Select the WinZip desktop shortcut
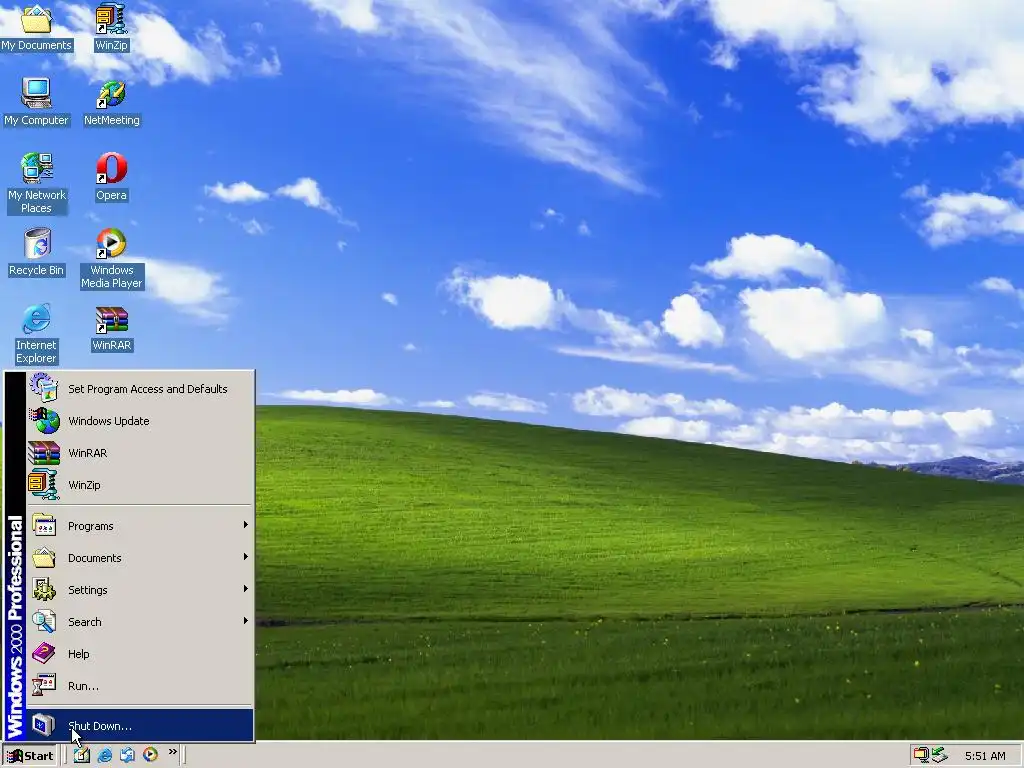The image size is (1024, 768). pyautogui.click(x=111, y=29)
